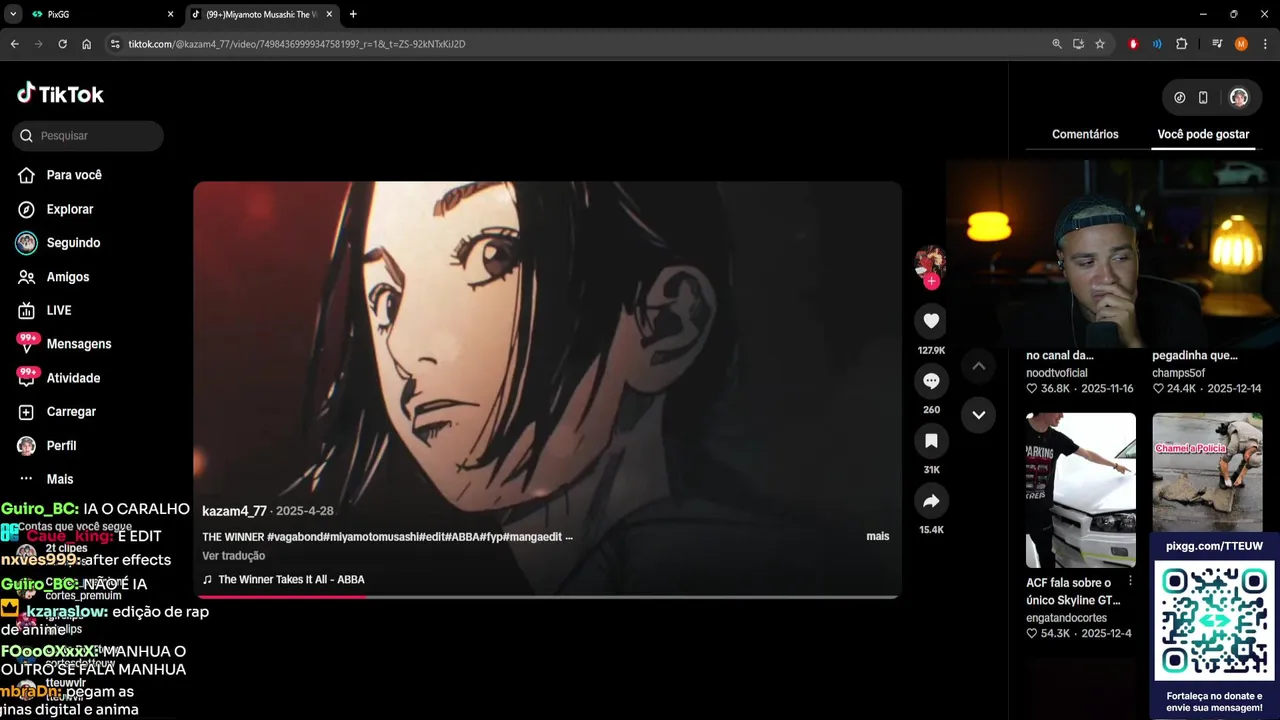This screenshot has height=720, width=1280.
Task: Go to previous video with up chevron
Action: pyautogui.click(x=979, y=366)
